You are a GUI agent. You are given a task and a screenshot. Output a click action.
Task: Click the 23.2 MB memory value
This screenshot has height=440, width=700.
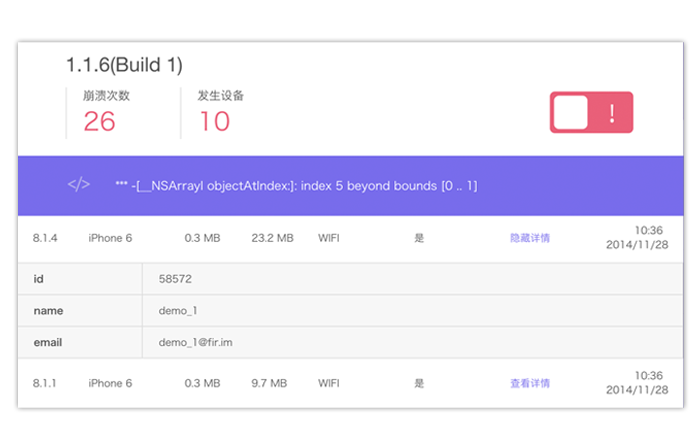click(x=272, y=238)
